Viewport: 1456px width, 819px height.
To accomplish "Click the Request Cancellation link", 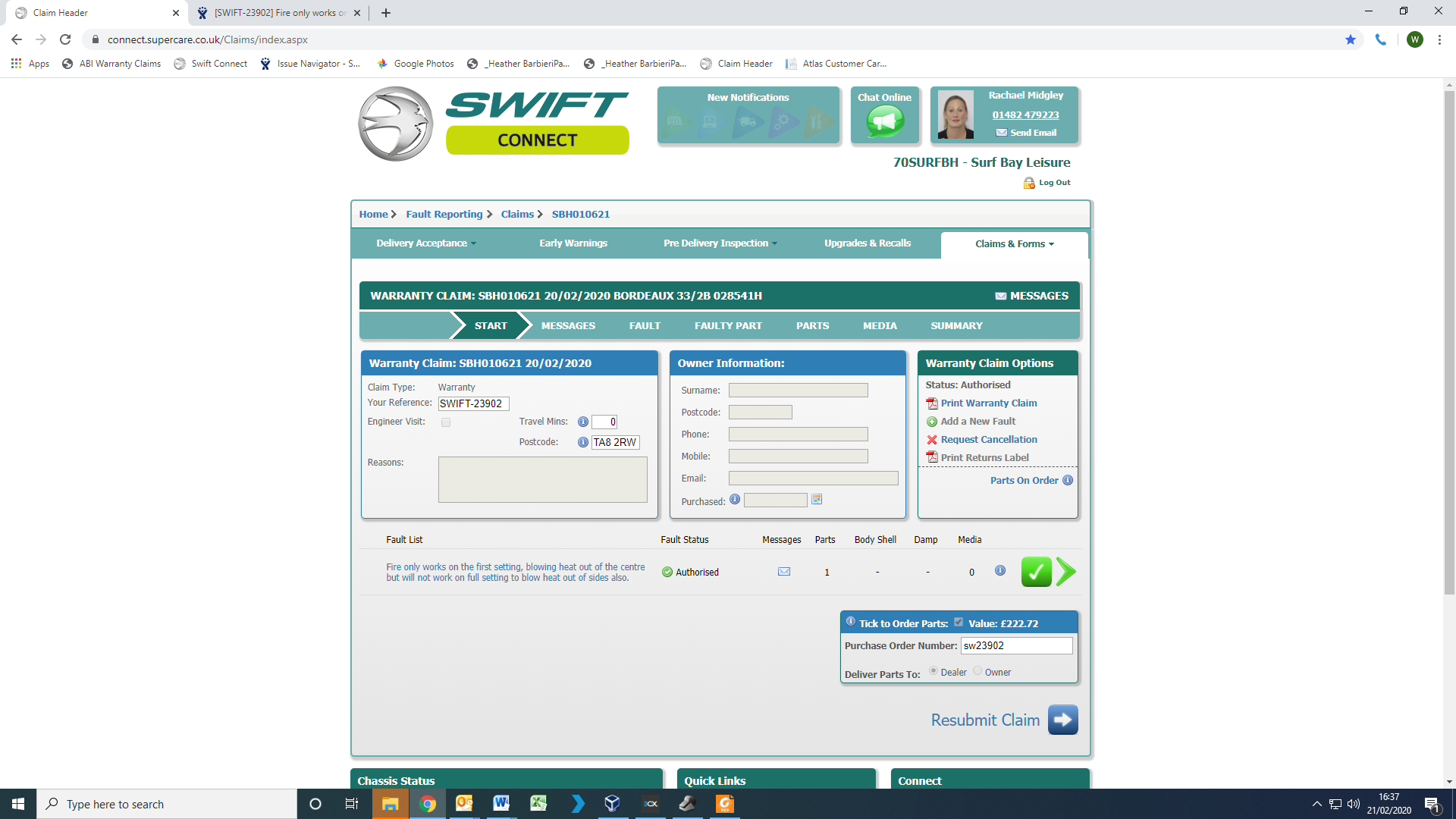I will [988, 440].
